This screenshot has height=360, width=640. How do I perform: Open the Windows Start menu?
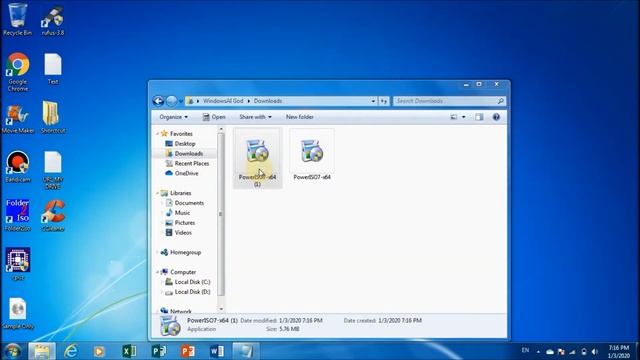[13, 351]
